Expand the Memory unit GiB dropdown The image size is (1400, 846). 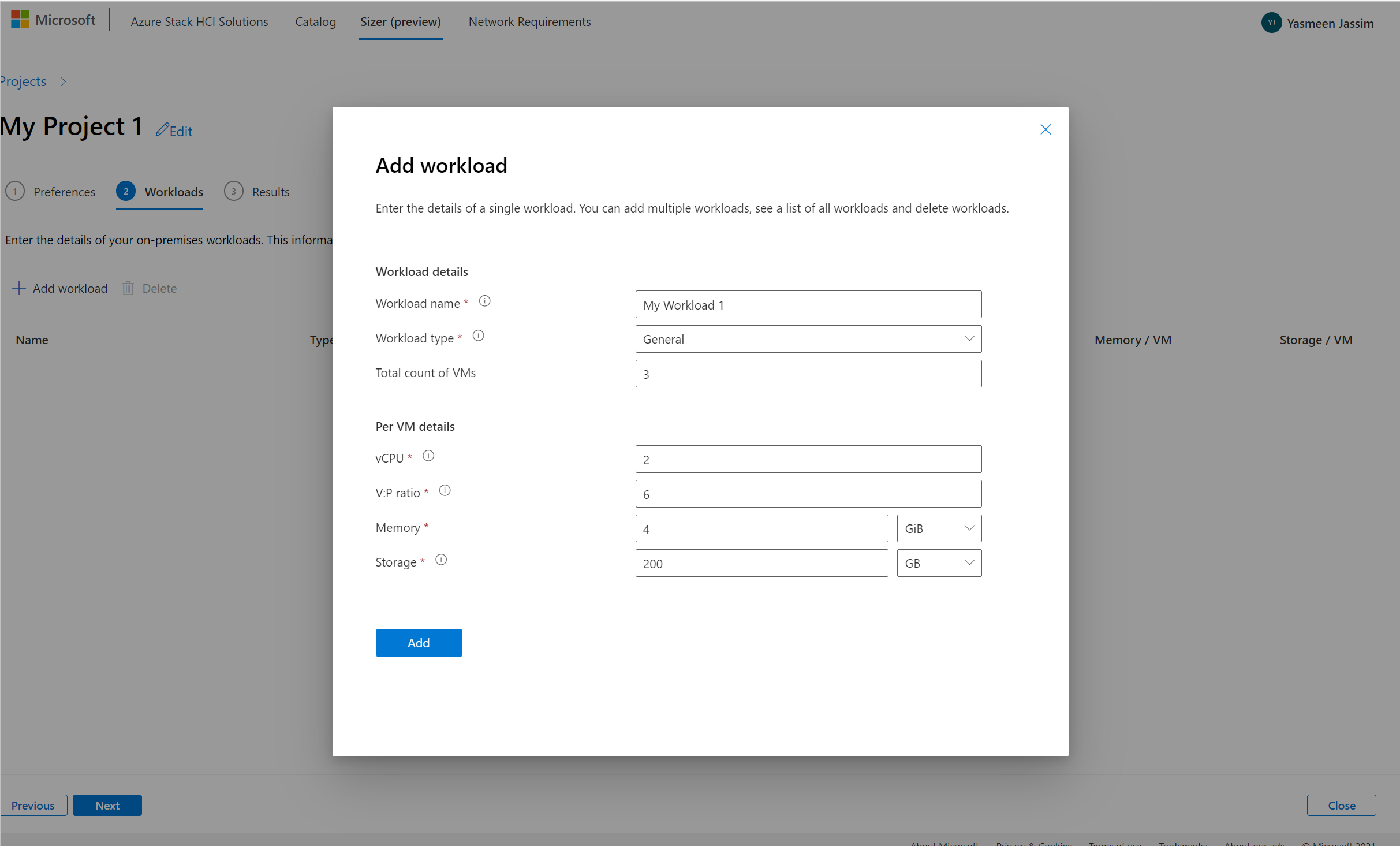pyautogui.click(x=939, y=528)
